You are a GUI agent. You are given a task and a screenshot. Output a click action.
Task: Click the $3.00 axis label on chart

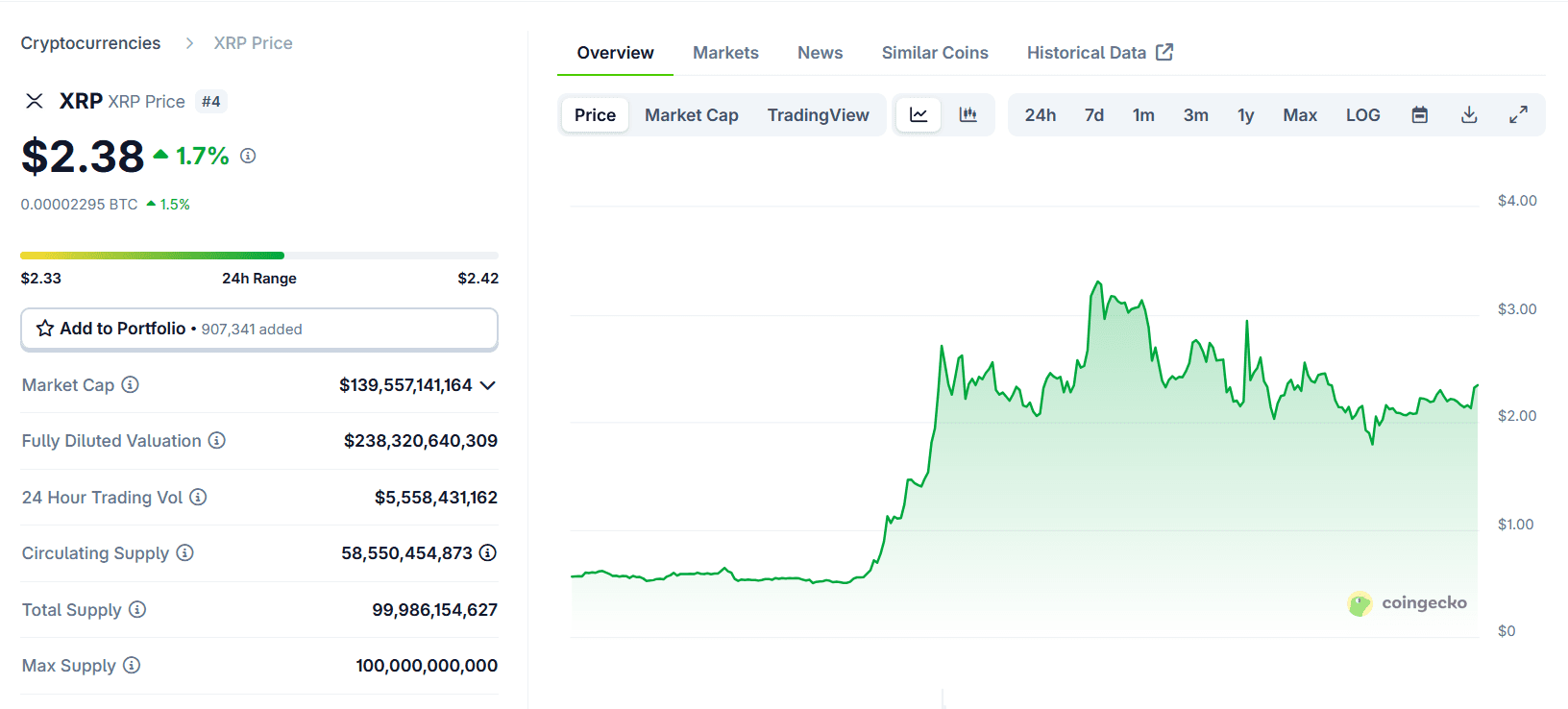(x=1517, y=309)
